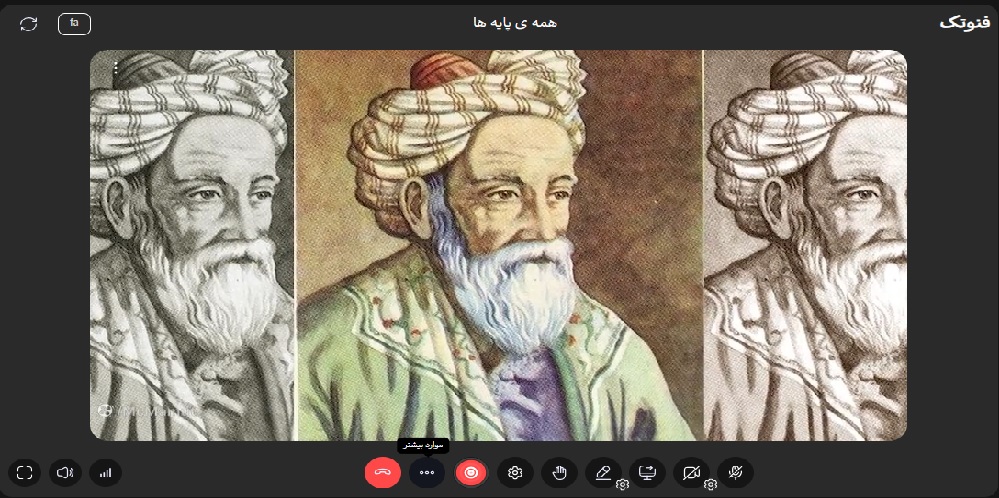
Task: Open the whiteboard pen tool
Action: [x=603, y=473]
